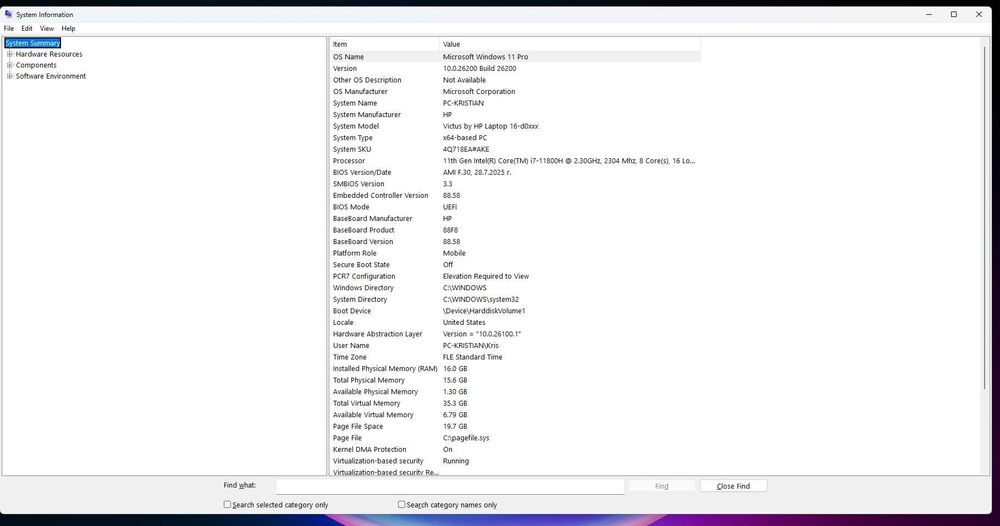The height and width of the screenshot is (526, 1000).
Task: Select the User Name row
Action: pyautogui.click(x=515, y=346)
